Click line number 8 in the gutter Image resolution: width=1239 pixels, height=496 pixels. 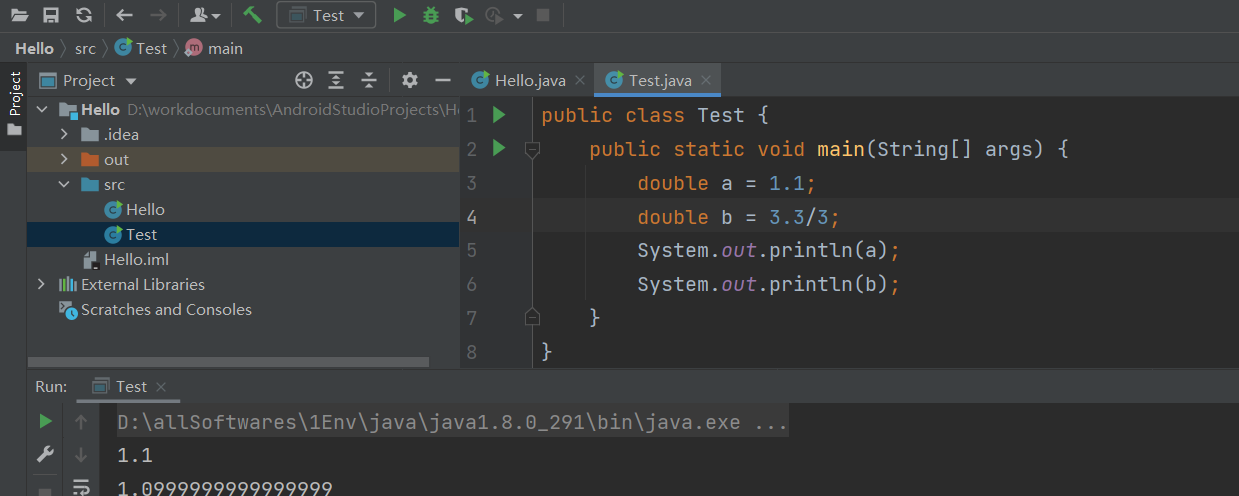pyautogui.click(x=471, y=351)
